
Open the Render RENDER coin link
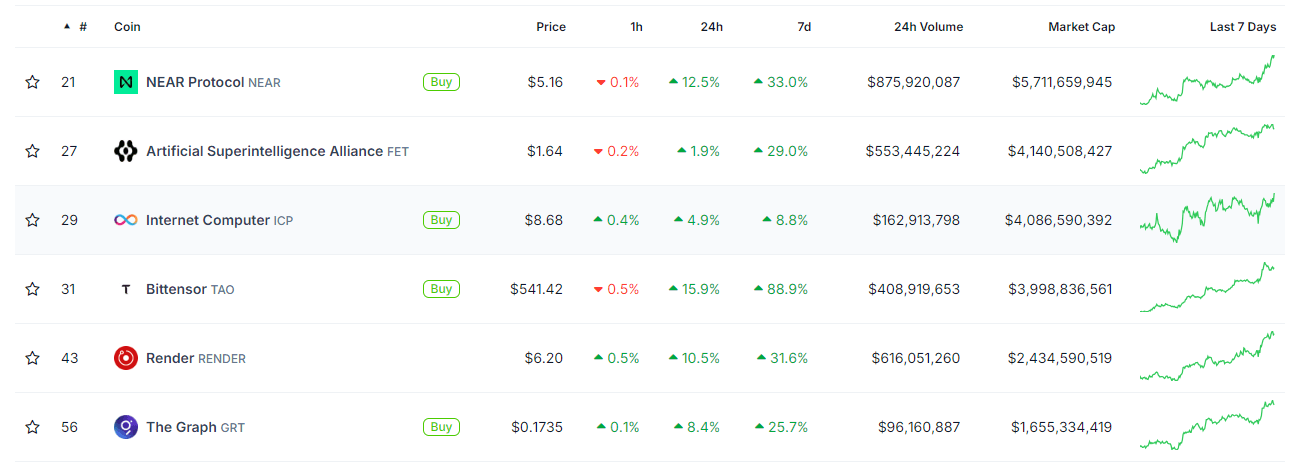click(x=195, y=358)
